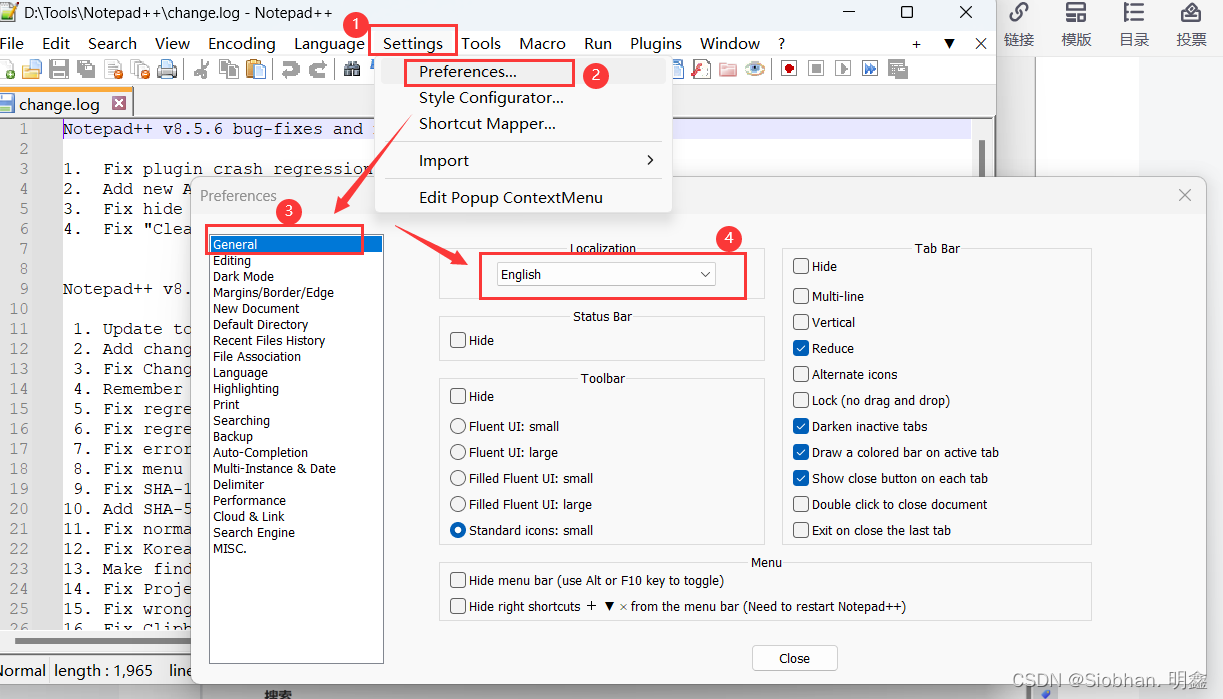Click the Monitoring eye toolbar icon
This screenshot has height=699, width=1223.
pyautogui.click(x=755, y=69)
